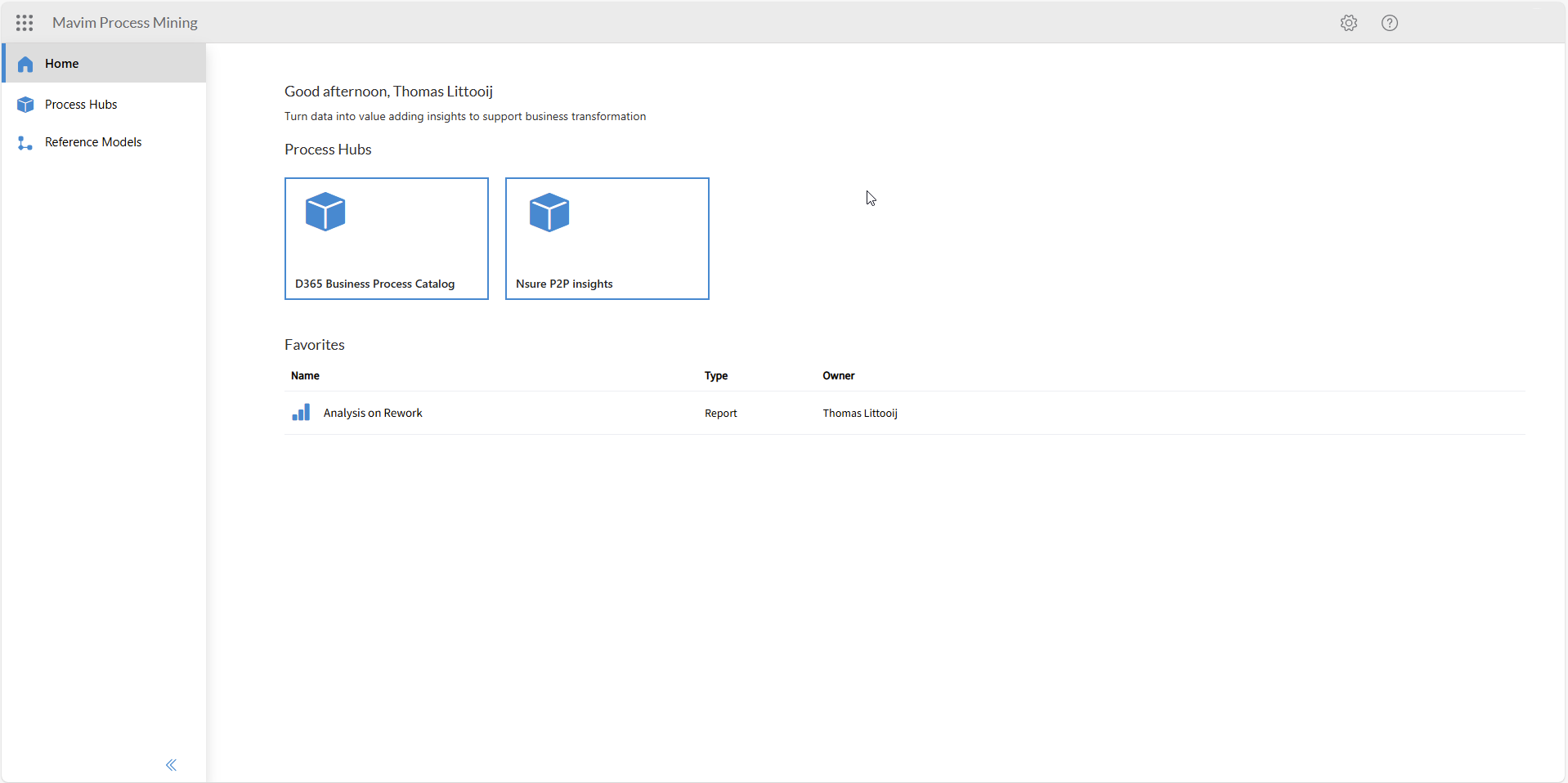Click the bar chart icon beside Analysis on Rework
The height and width of the screenshot is (783, 1568).
coord(301,413)
